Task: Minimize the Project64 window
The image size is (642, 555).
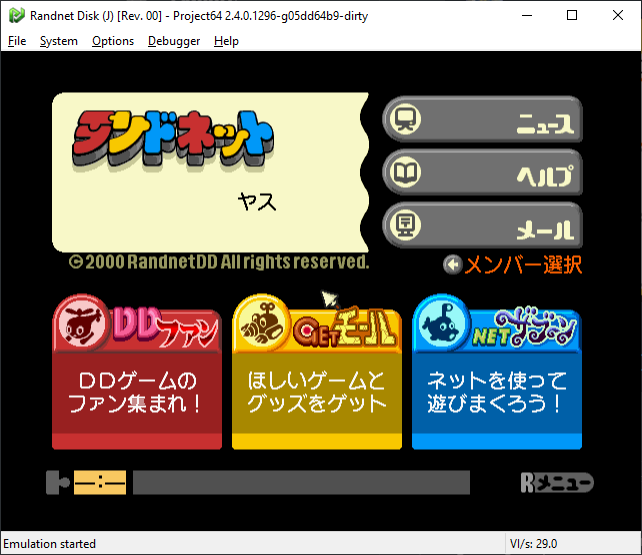Action: 527,15
